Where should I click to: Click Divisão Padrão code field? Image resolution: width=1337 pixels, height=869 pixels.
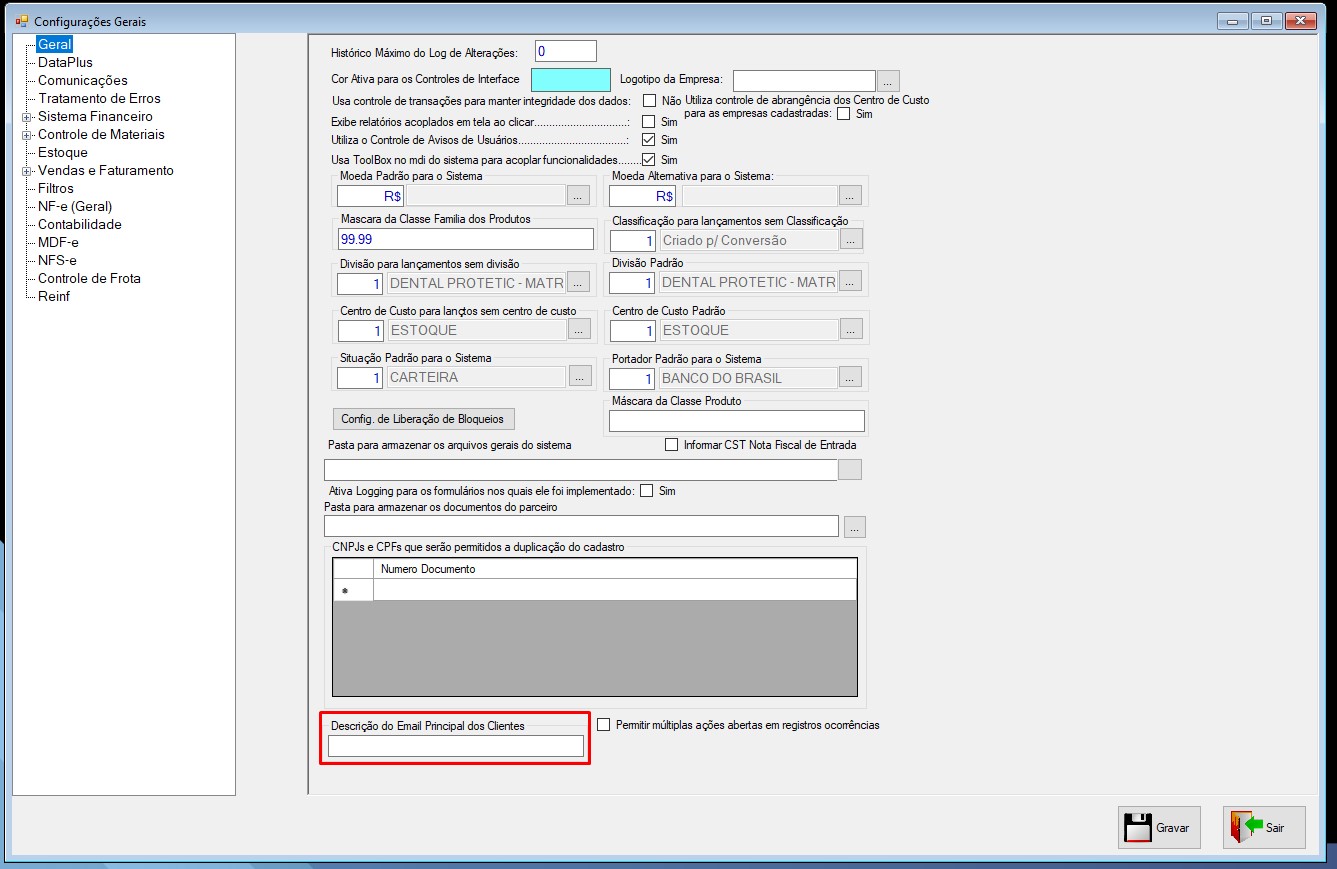(x=633, y=282)
